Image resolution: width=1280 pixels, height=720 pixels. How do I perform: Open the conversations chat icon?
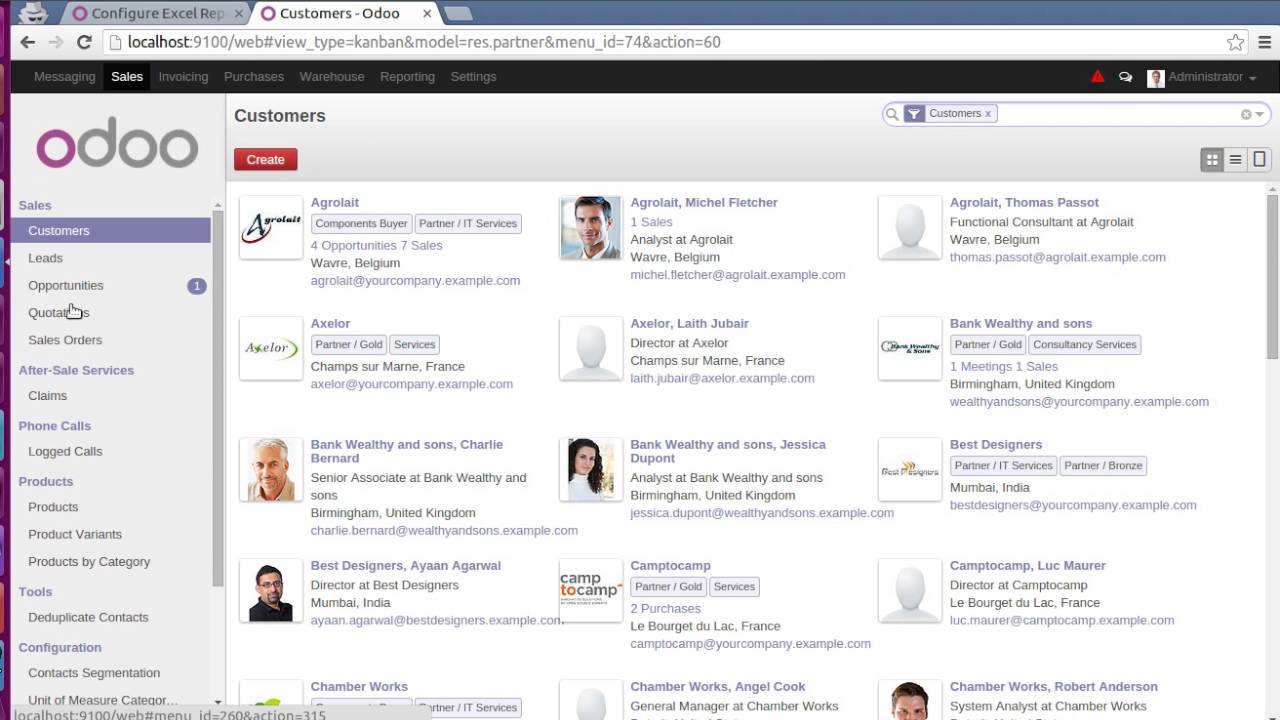tap(1125, 77)
